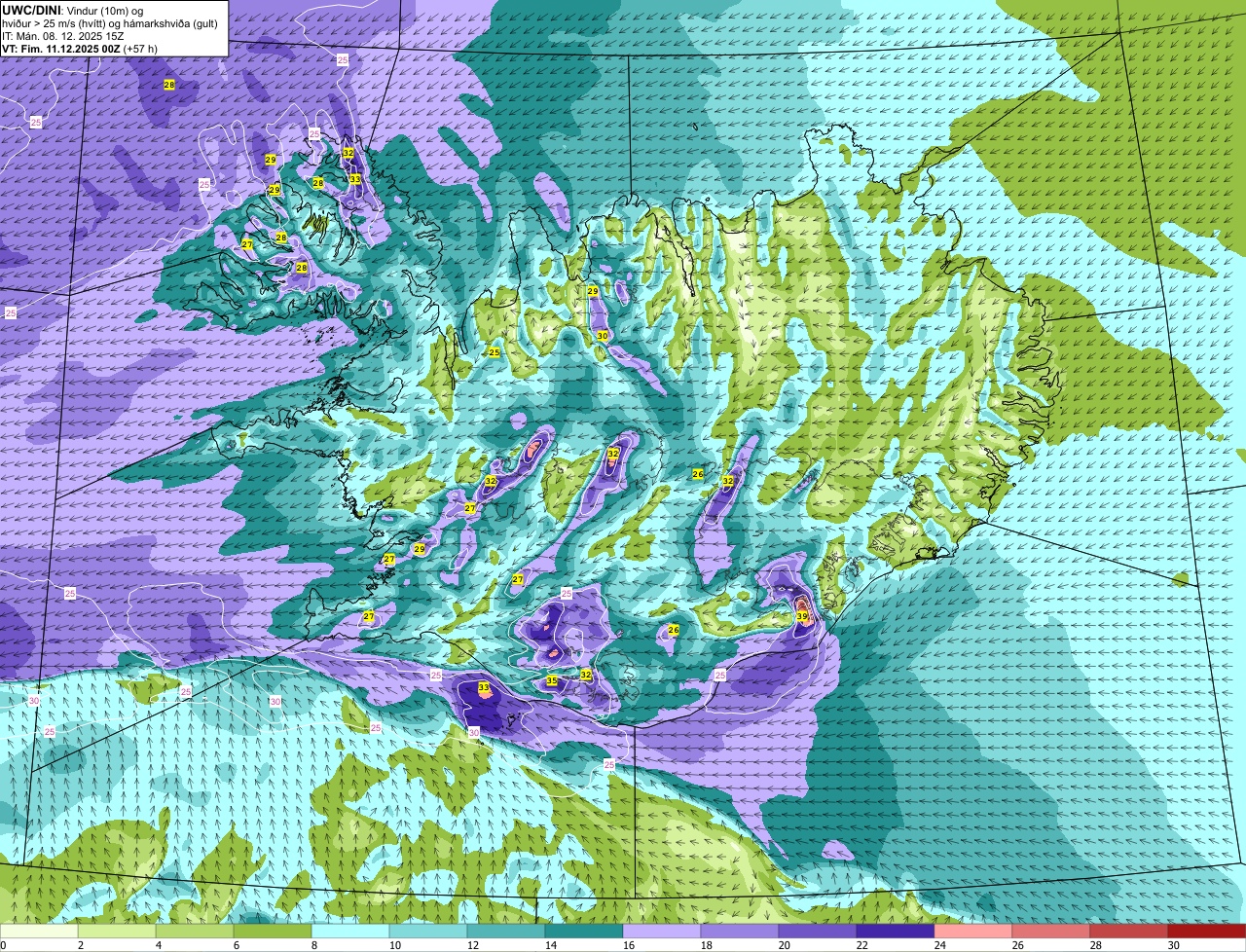This screenshot has height=952, width=1246.
Task: Click the '30' tick label on the legend bar
Action: click(x=1173, y=945)
